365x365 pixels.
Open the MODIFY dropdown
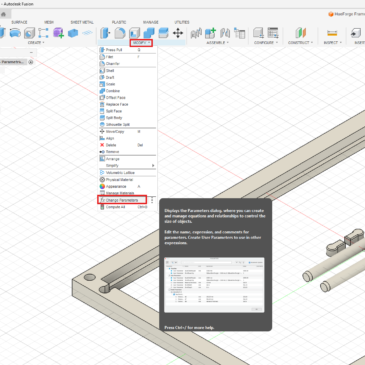click(141, 43)
